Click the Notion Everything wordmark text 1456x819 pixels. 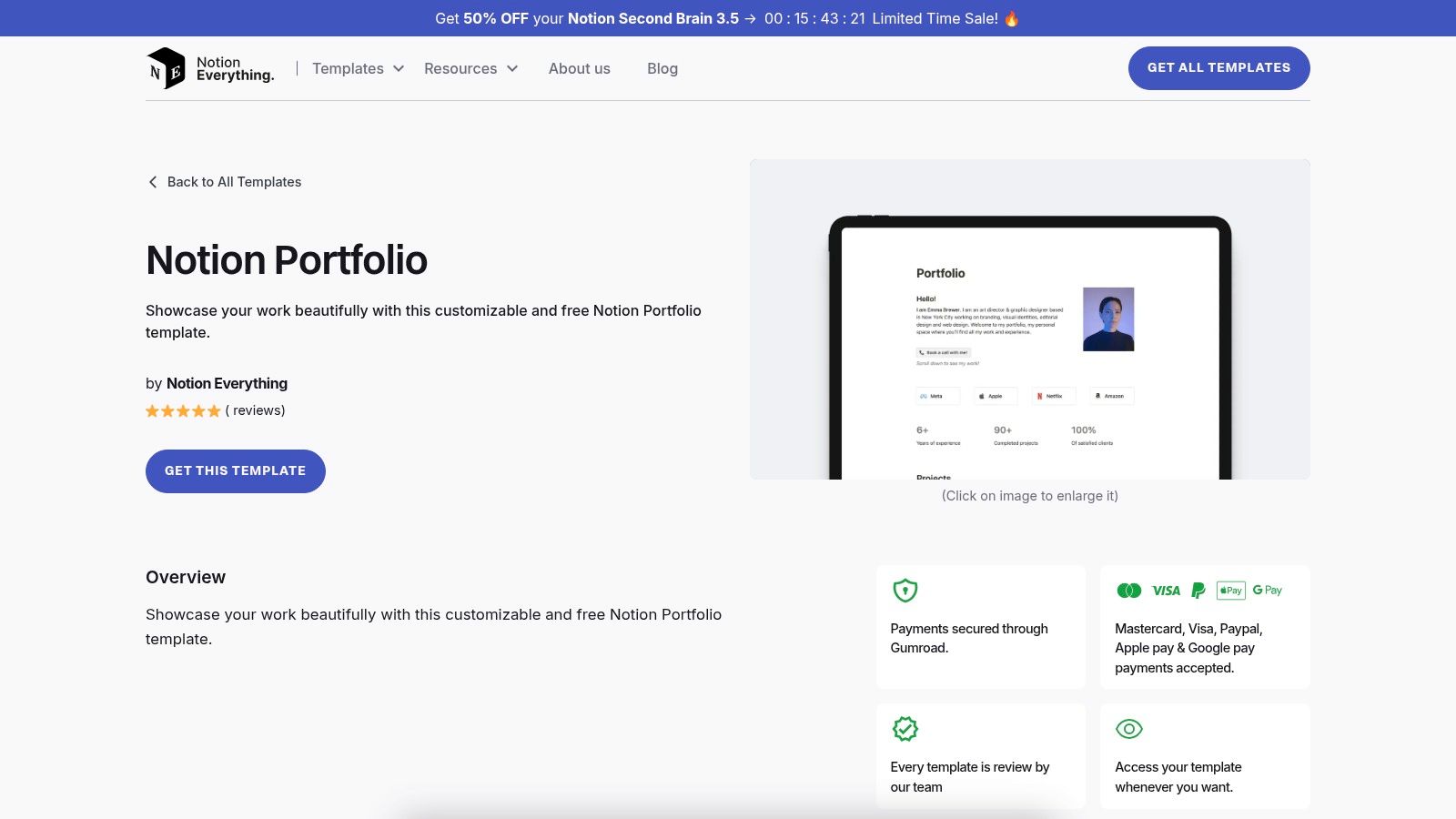[x=235, y=68]
